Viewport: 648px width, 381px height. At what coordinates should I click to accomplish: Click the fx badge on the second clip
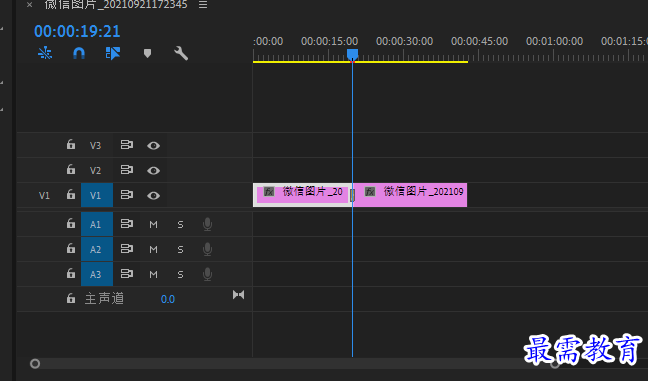point(370,191)
